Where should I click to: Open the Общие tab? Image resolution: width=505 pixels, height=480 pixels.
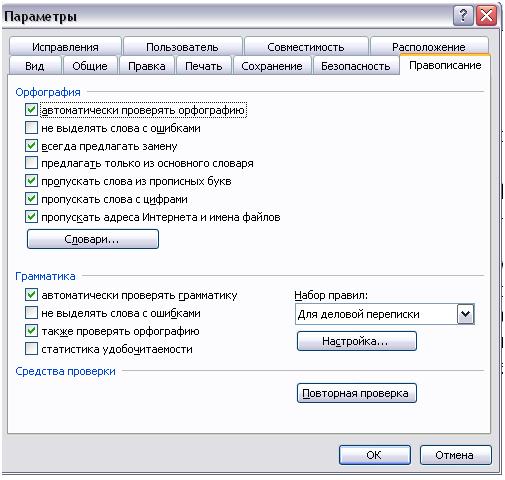click(x=90, y=66)
